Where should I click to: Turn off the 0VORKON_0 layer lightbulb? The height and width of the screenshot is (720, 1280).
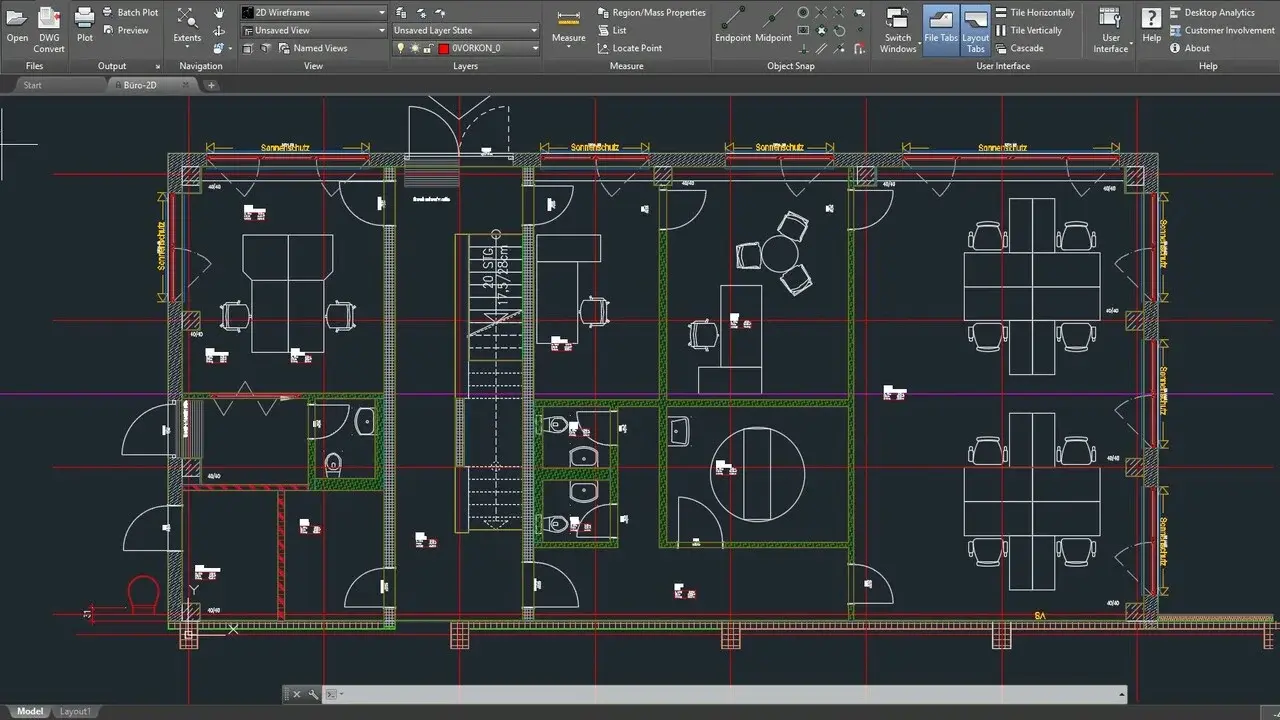[x=401, y=48]
